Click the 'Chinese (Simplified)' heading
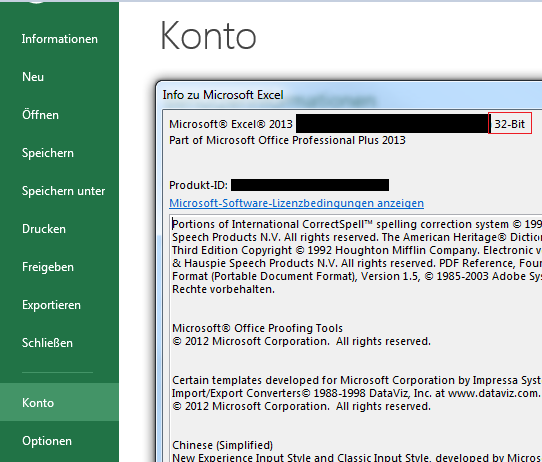This screenshot has width=542, height=462. (222, 445)
